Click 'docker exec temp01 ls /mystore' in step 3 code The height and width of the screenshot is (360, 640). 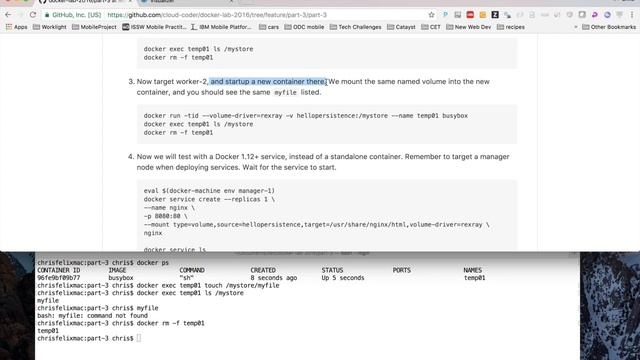(198, 124)
